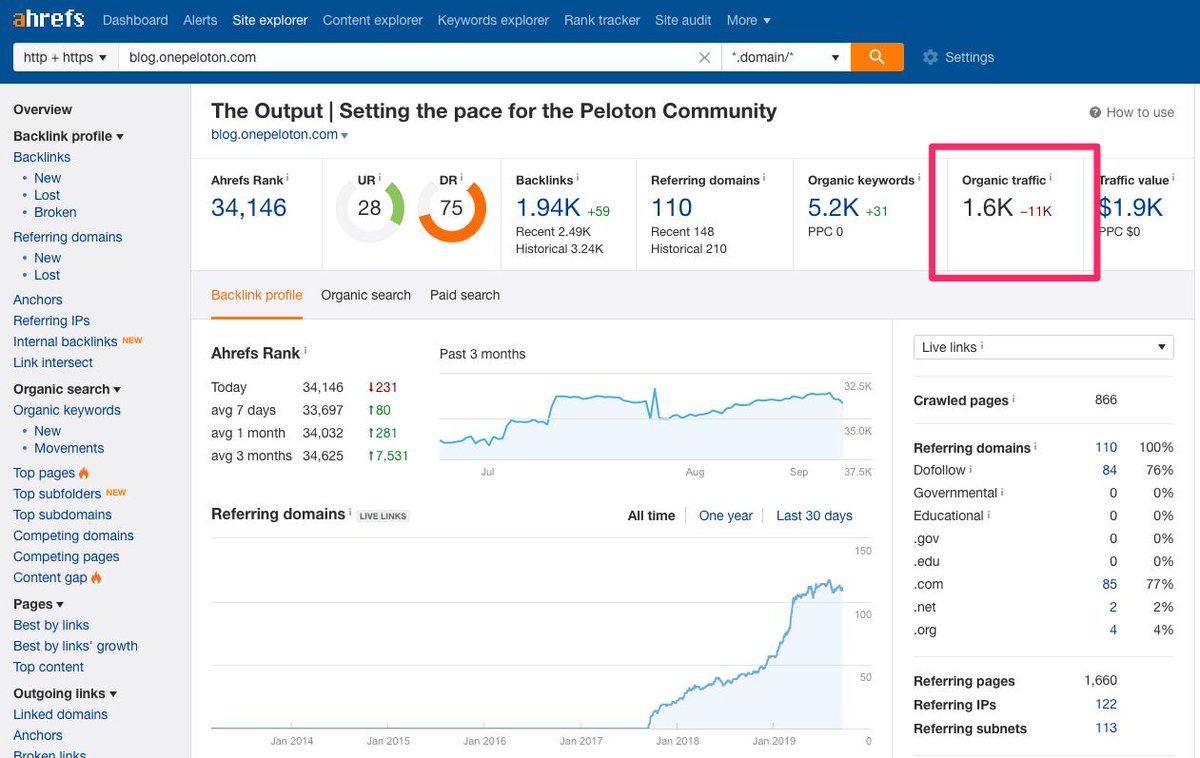
Task: Open Alerts in top navigation
Action: tap(200, 20)
